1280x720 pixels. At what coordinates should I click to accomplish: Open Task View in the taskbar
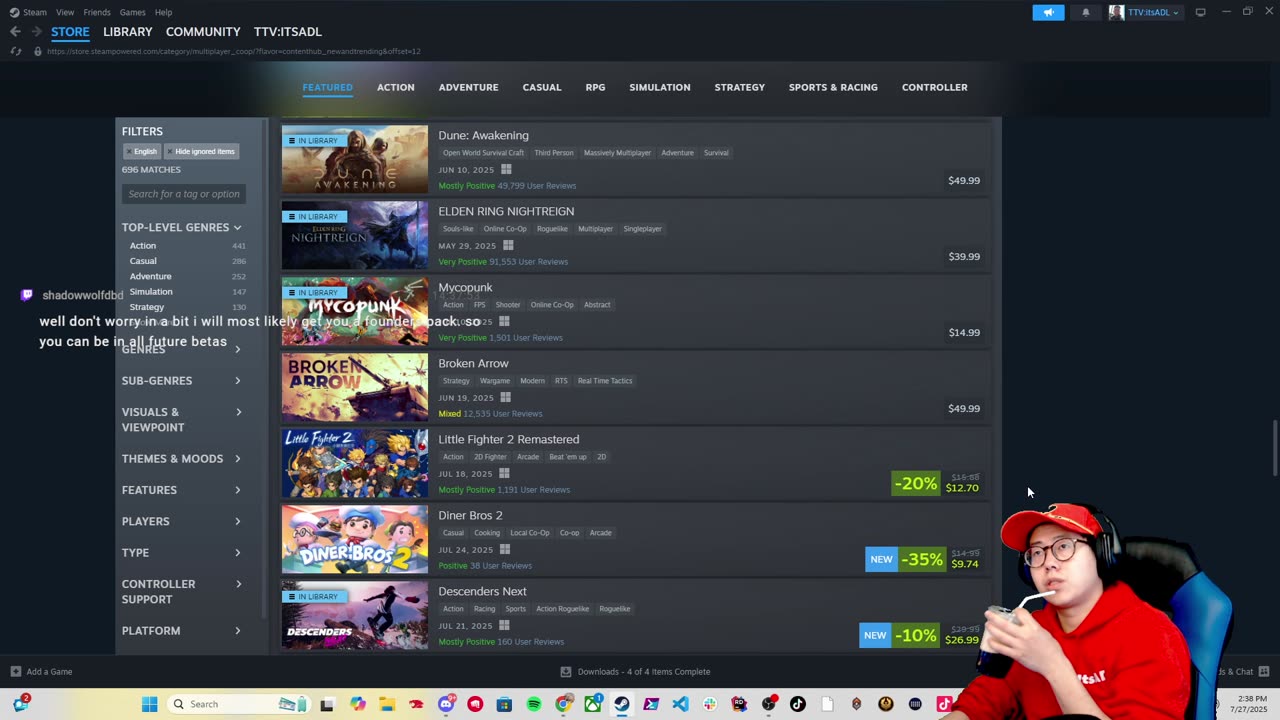point(327,704)
